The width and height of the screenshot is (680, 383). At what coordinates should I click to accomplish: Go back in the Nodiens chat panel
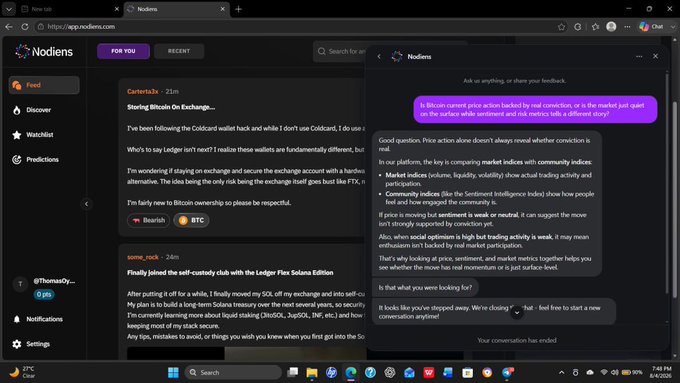[379, 56]
